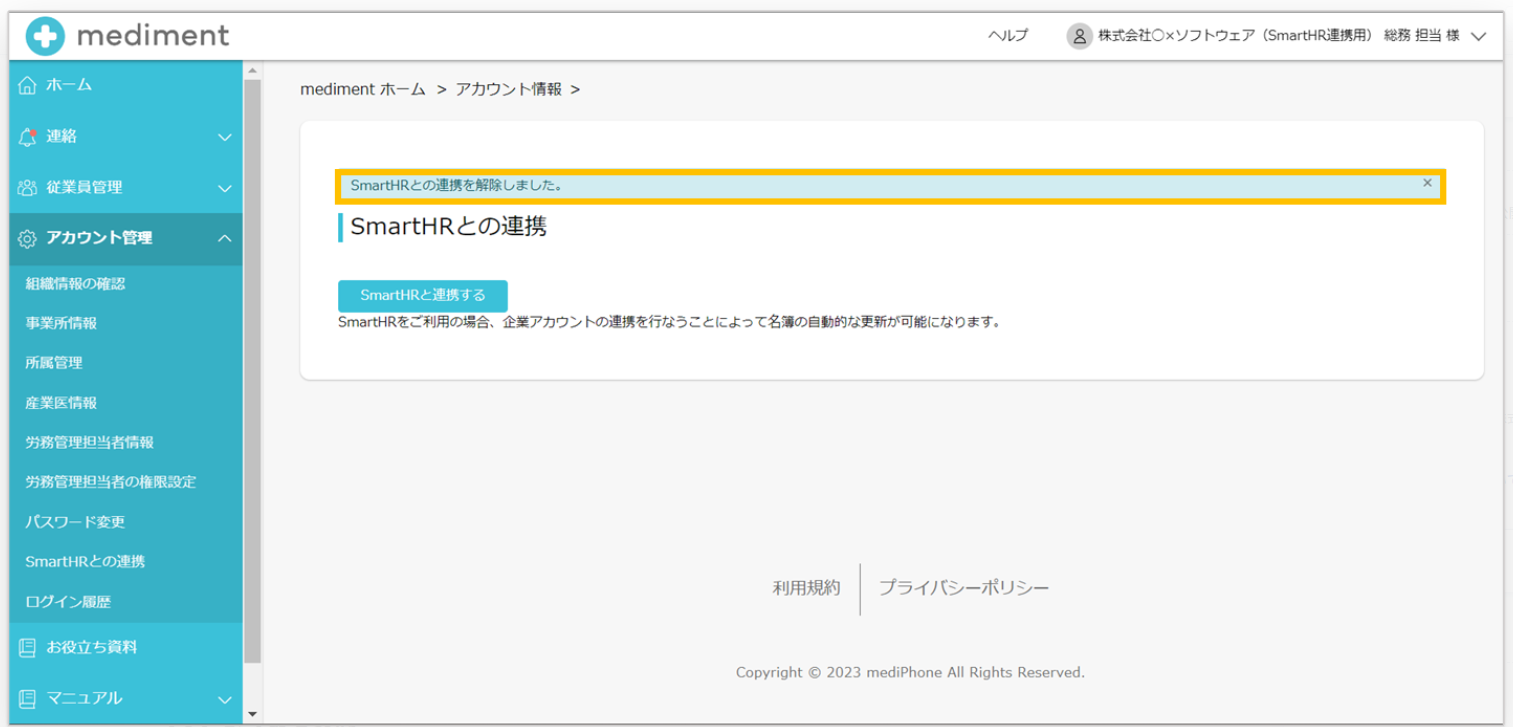Click the sidebar scrollbar up arrow

[252, 70]
